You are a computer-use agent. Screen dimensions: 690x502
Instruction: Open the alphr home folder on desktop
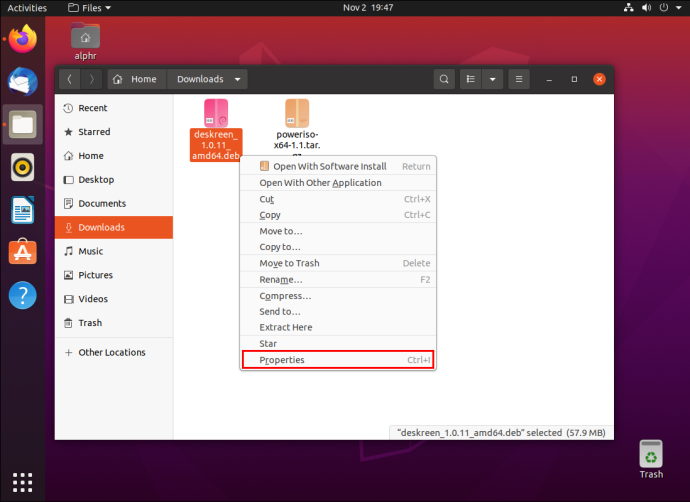click(85, 42)
